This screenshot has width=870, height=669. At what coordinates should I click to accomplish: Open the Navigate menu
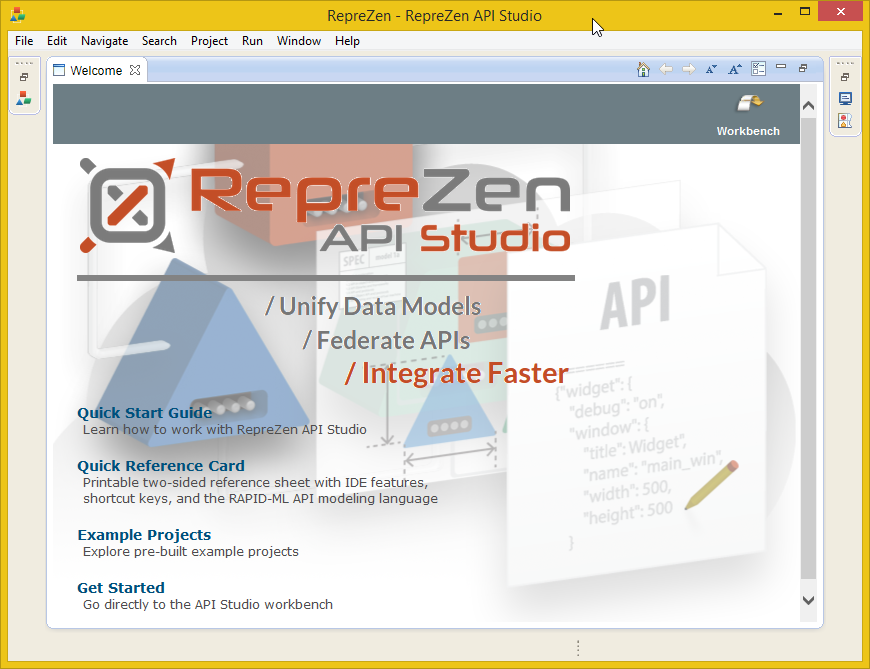104,41
